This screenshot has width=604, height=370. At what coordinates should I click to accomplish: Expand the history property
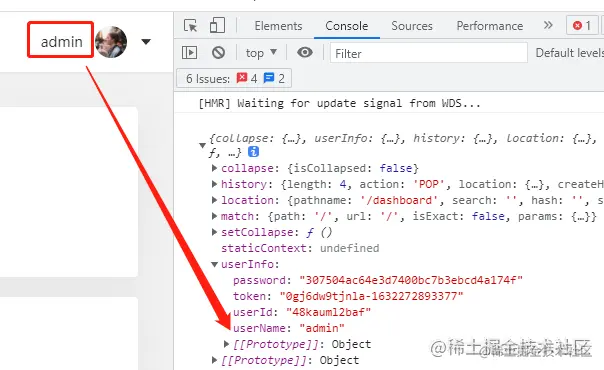215,184
